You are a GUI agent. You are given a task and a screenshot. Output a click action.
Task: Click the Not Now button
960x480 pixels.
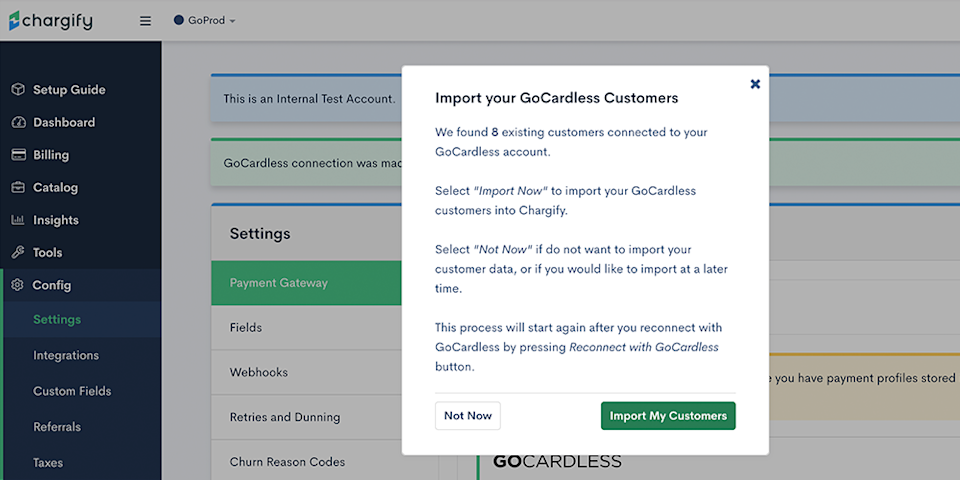[x=468, y=416]
